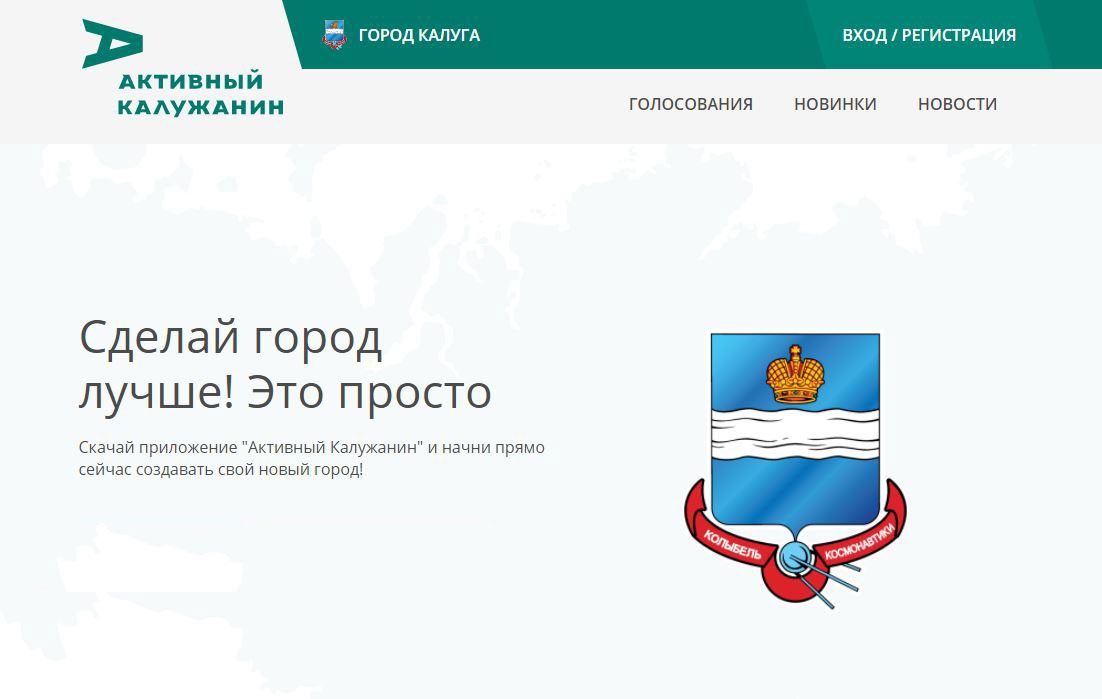Click the golden crown on the coat of arms
Viewport: 1102px width, 699px height.
[795, 373]
